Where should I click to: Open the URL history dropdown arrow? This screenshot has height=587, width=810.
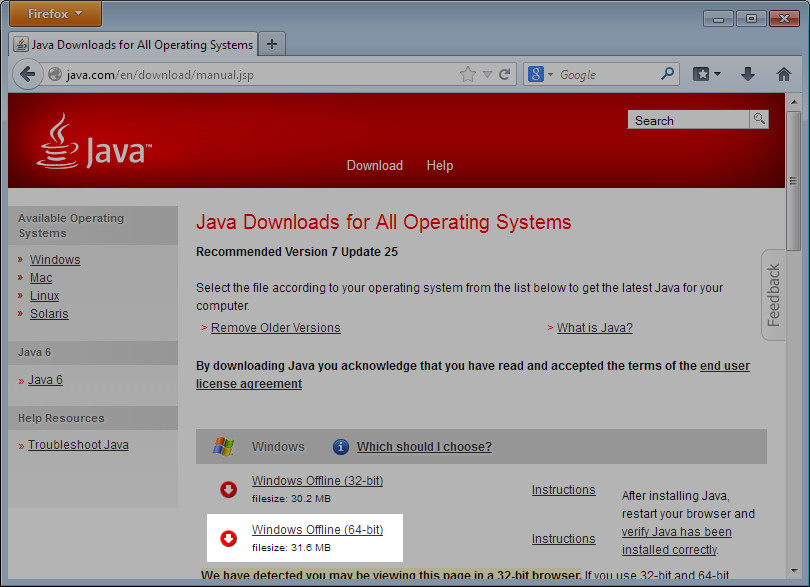pyautogui.click(x=487, y=74)
